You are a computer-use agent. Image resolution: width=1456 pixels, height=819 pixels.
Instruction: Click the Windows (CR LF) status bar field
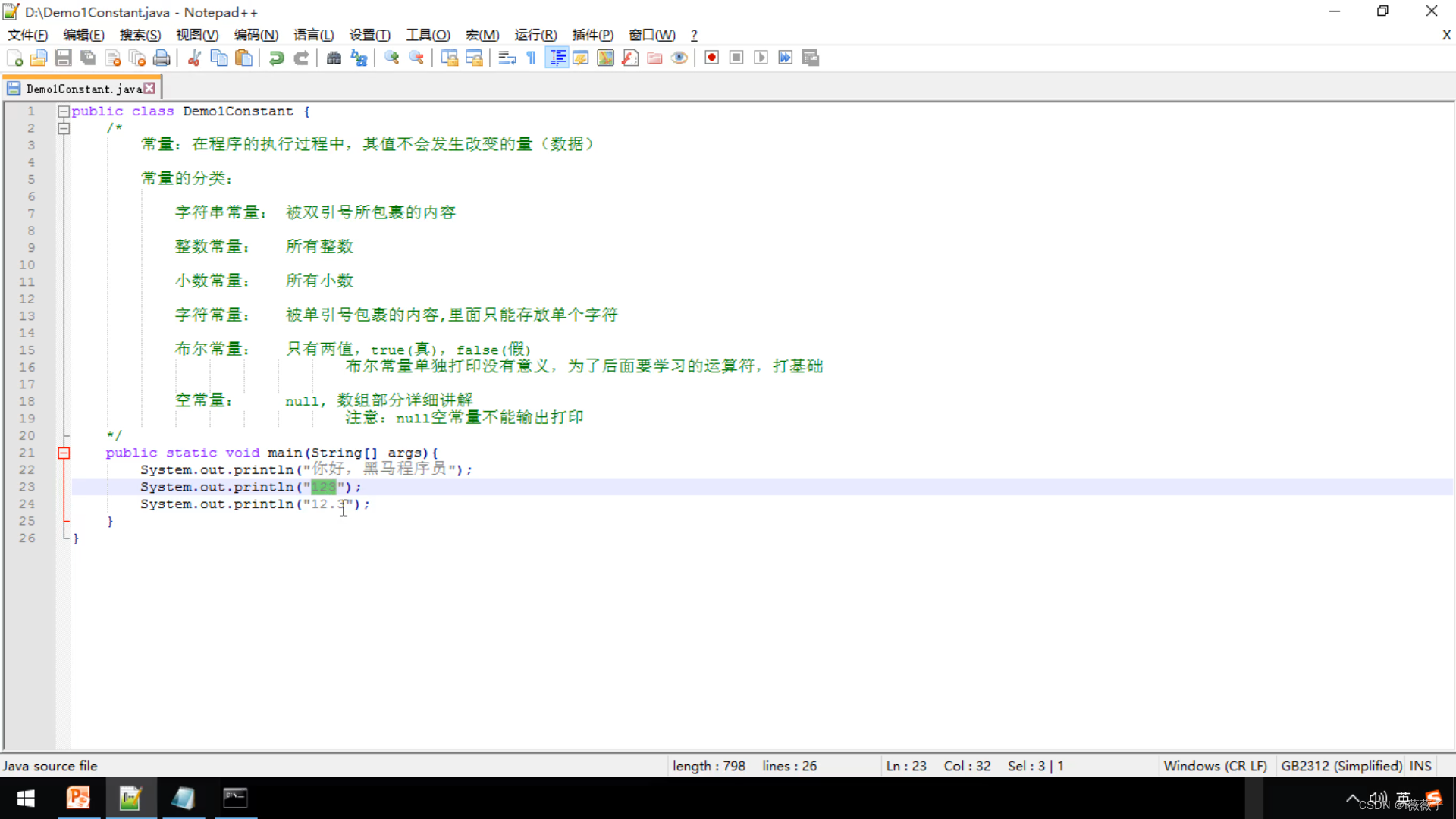[x=1215, y=766]
